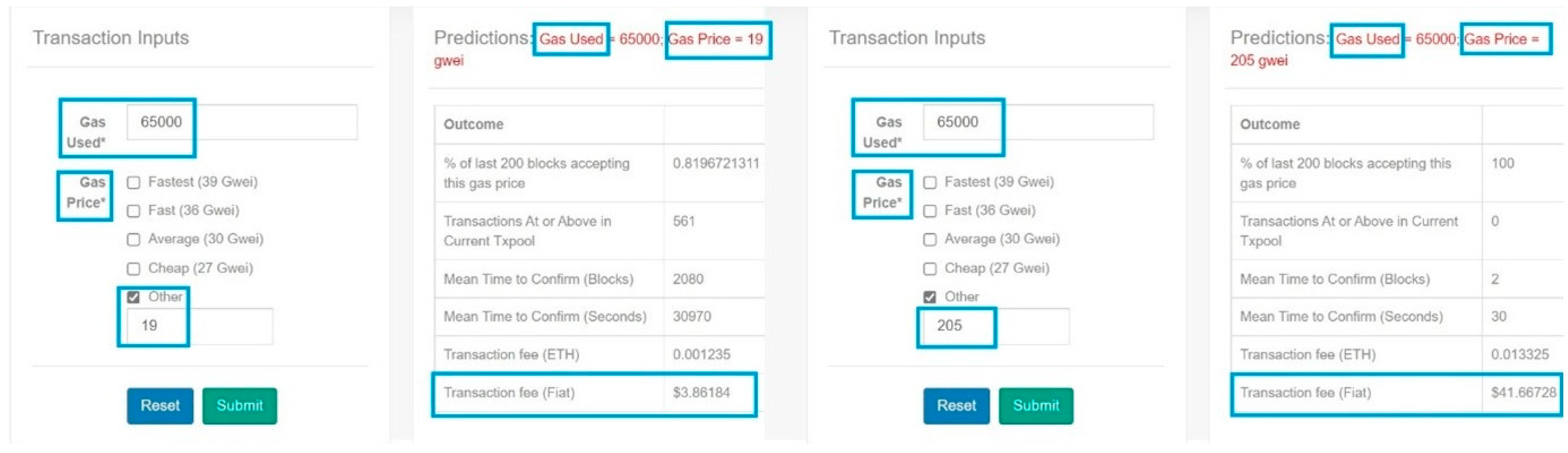Check Fastest (39 Gwei) in the 19-gwei form

point(133,182)
